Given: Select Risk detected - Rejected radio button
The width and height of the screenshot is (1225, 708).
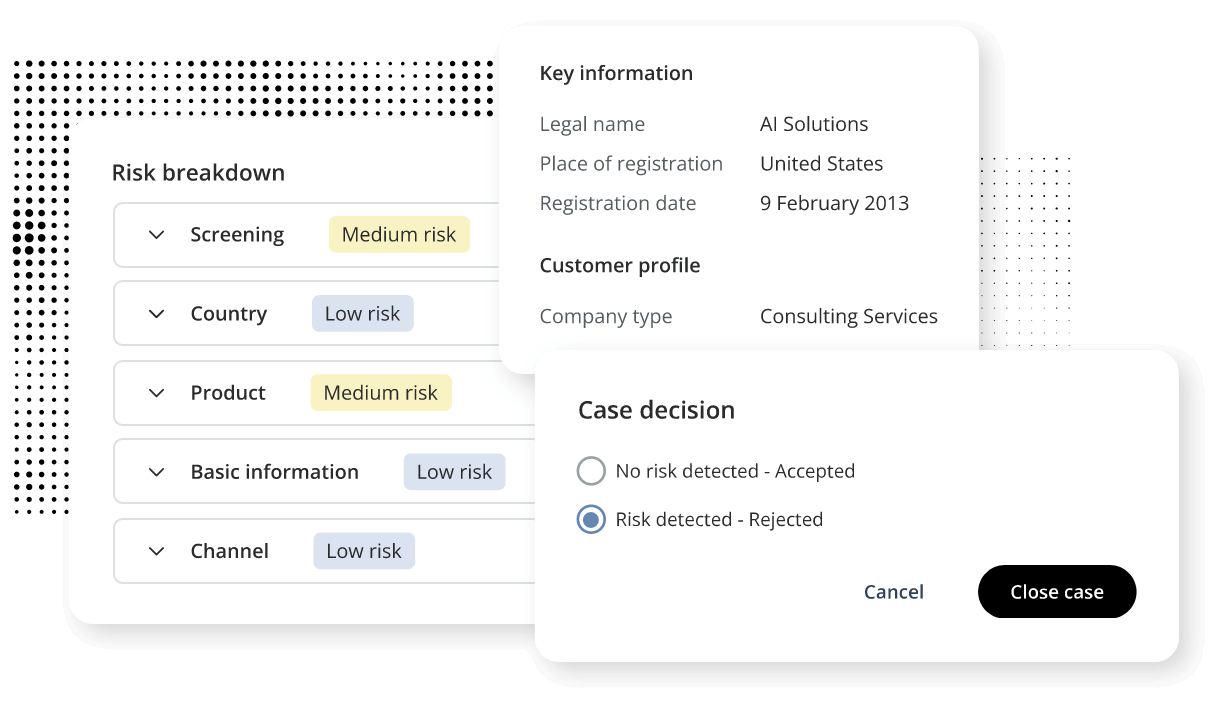Looking at the screenshot, I should pyautogui.click(x=592, y=520).
